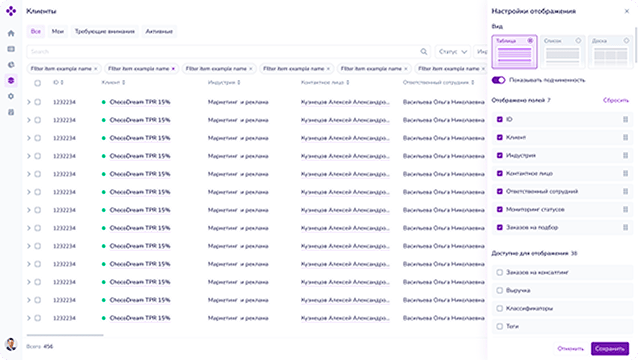Click the Отображено полей 7 label
Image resolution: width=638 pixels, height=360 pixels.
tap(521, 100)
